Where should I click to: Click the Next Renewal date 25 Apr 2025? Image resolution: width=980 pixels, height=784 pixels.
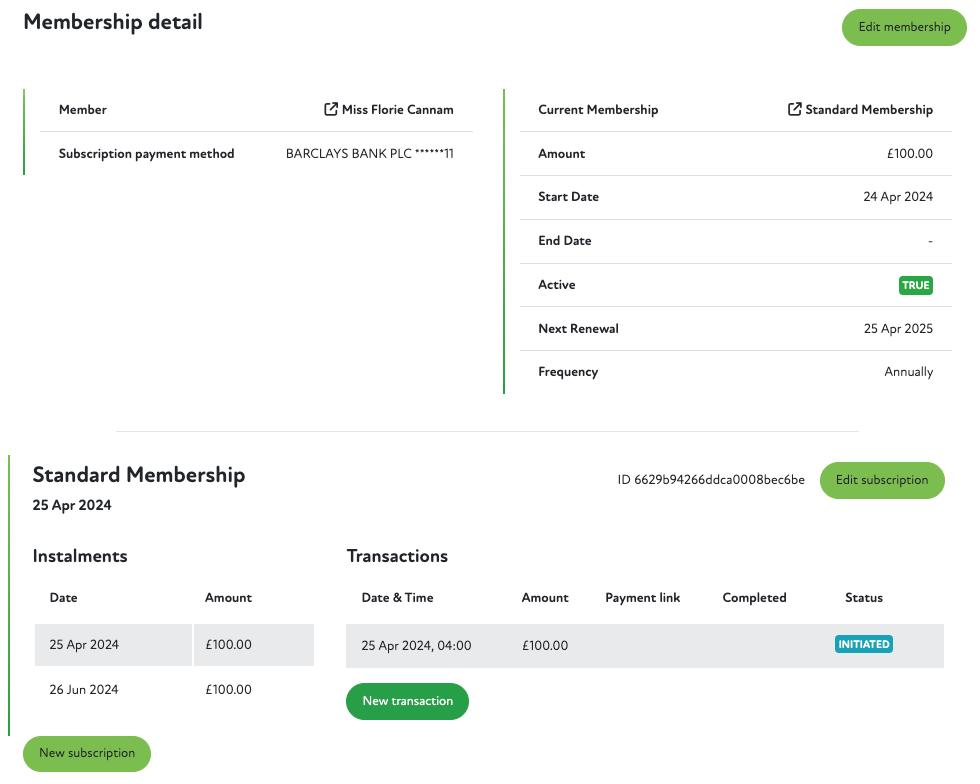898,329
